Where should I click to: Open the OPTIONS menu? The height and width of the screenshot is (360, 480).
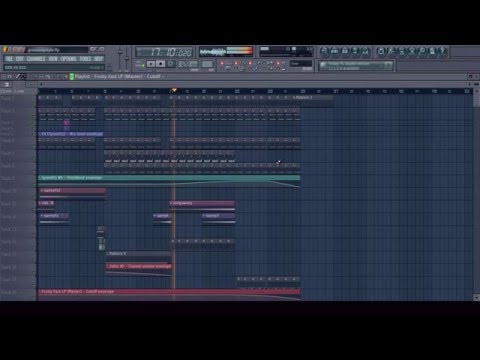pos(68,59)
